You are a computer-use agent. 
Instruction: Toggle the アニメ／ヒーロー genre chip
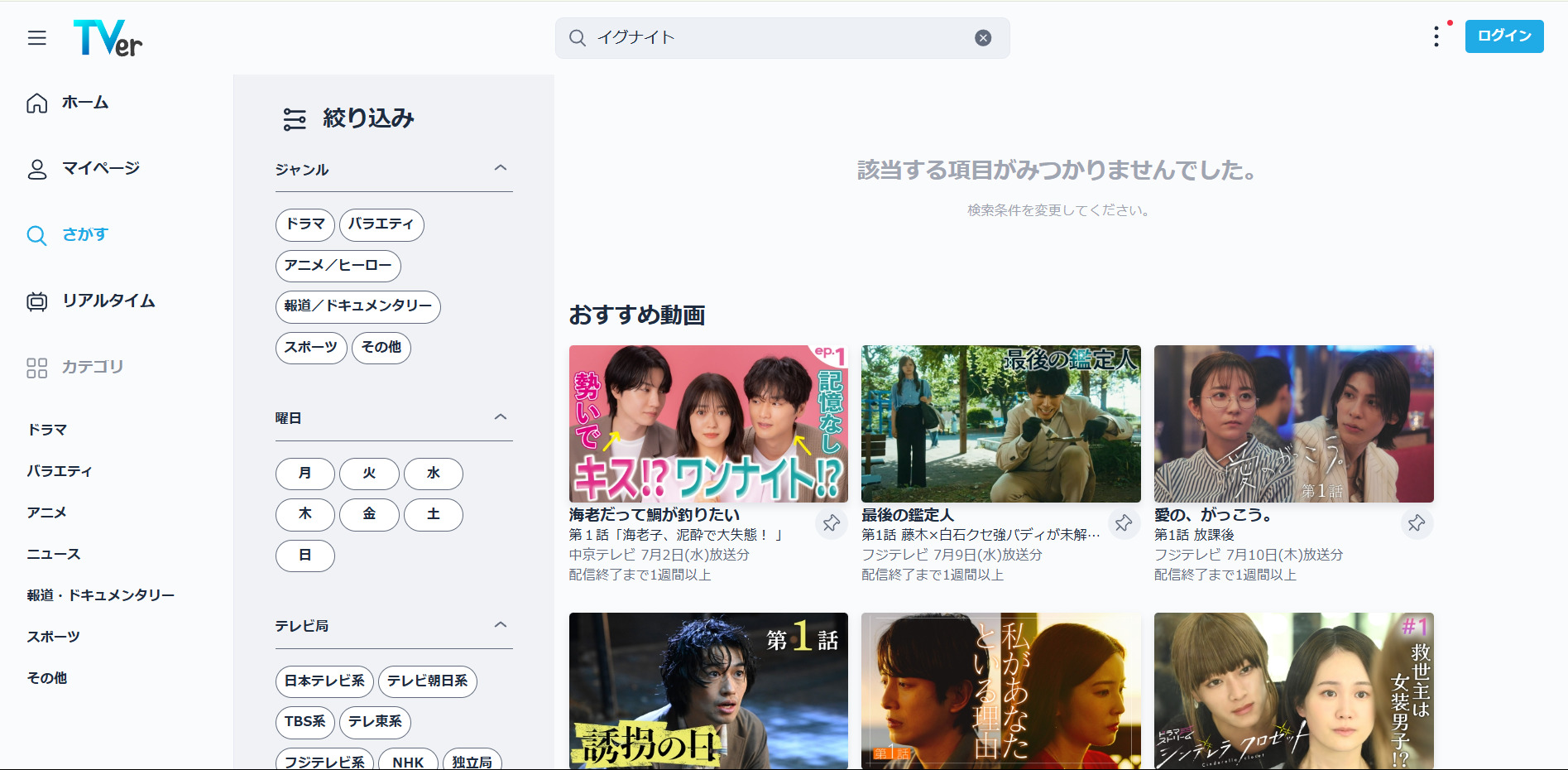(x=338, y=266)
